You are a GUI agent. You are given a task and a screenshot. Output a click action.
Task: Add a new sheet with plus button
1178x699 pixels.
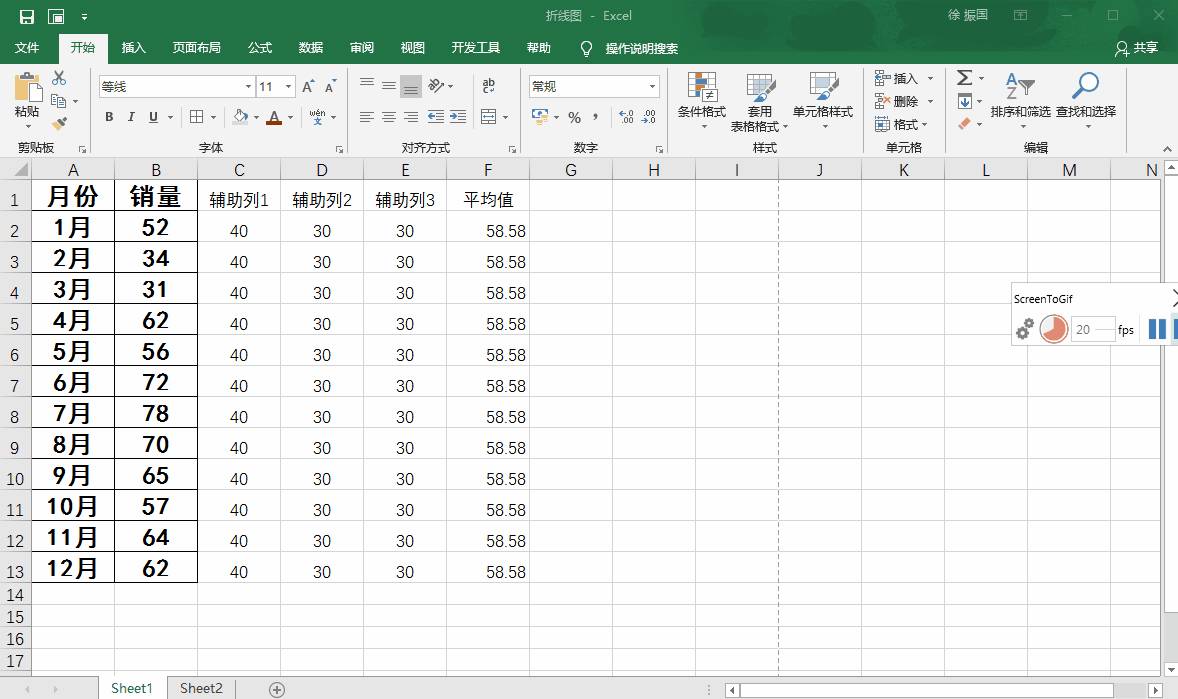point(277,689)
